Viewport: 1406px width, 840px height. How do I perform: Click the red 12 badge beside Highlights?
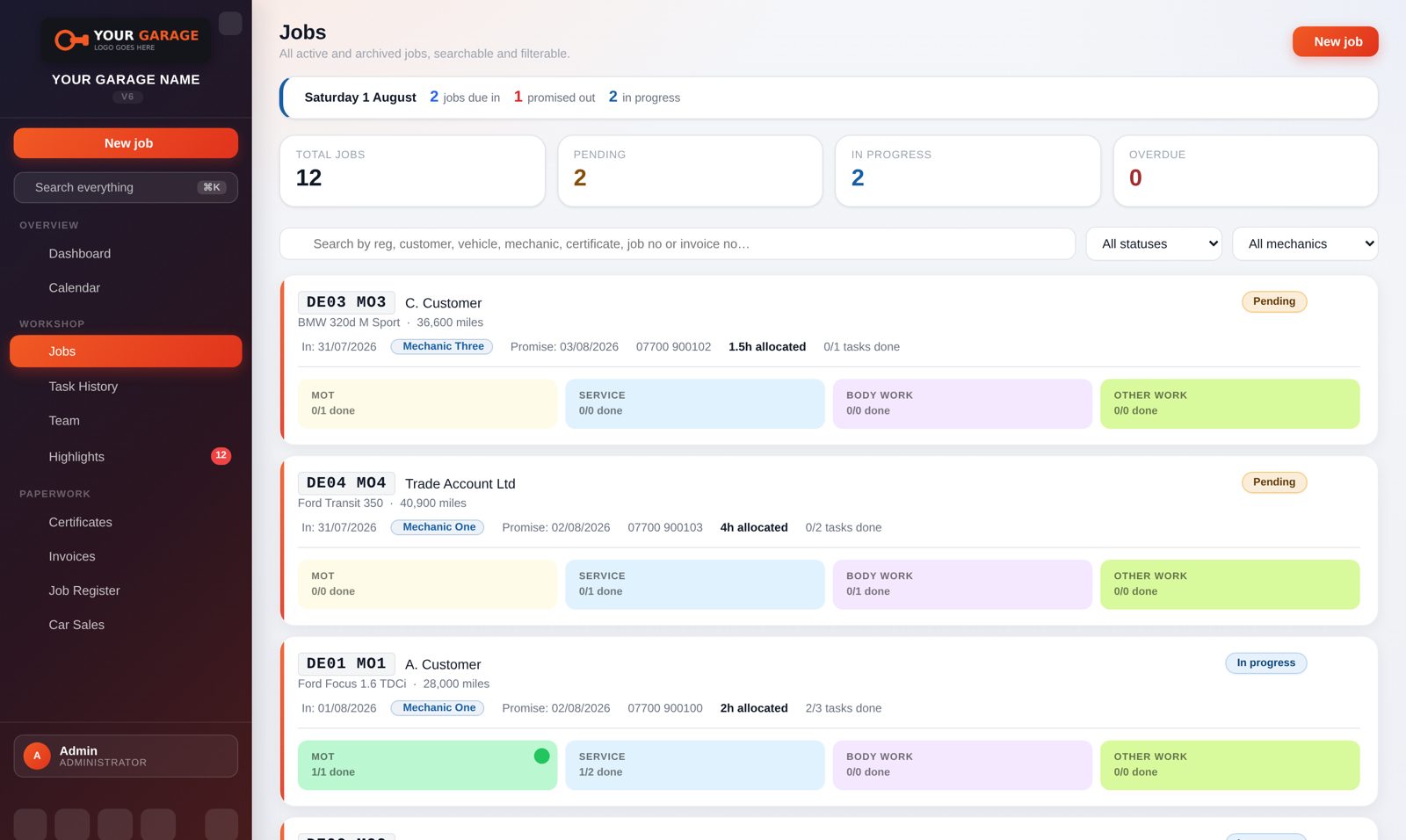tap(221, 456)
